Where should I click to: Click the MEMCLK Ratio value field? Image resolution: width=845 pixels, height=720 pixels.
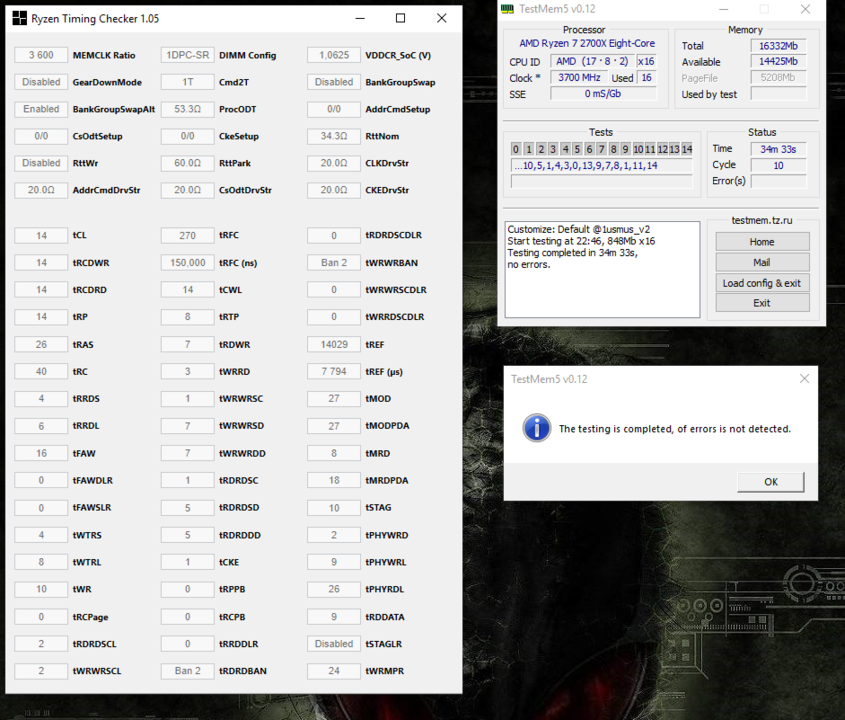click(41, 55)
